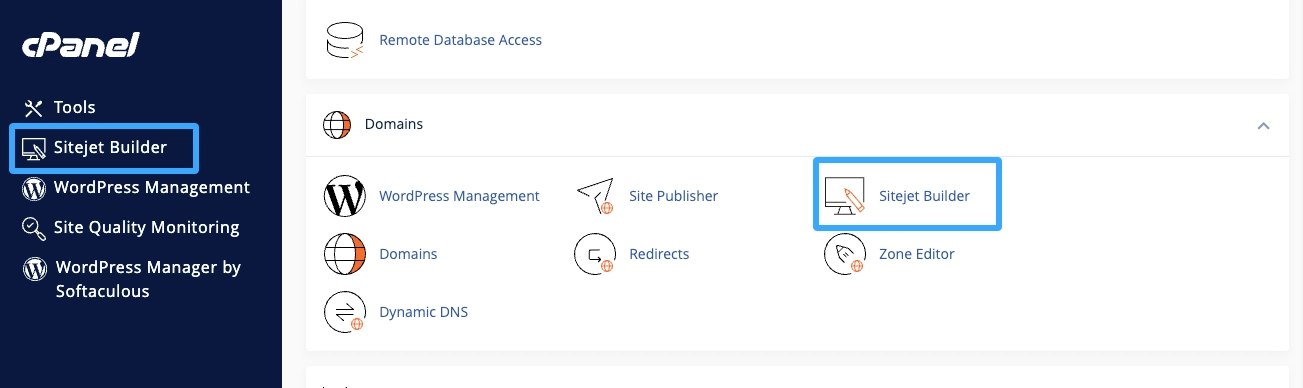The image size is (1303, 388).
Task: Open WordPress Manager by Softaculous in the sidebar
Action: [148, 279]
